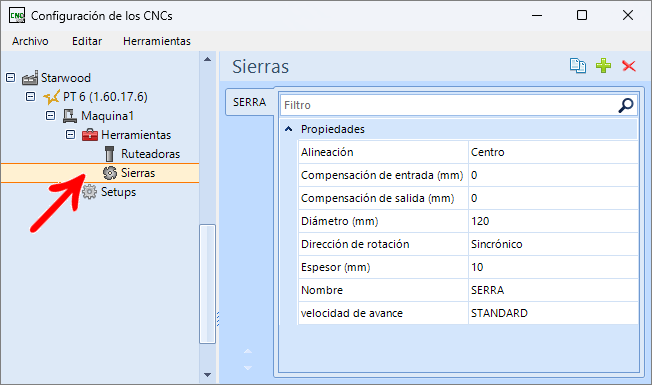Maximize the Configuración de los CNCs window

[582, 15]
